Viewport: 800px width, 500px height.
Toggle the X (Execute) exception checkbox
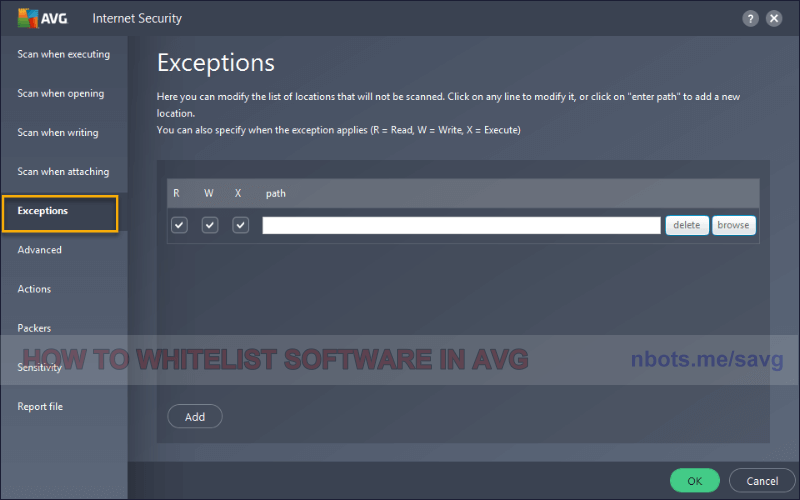coord(240,225)
